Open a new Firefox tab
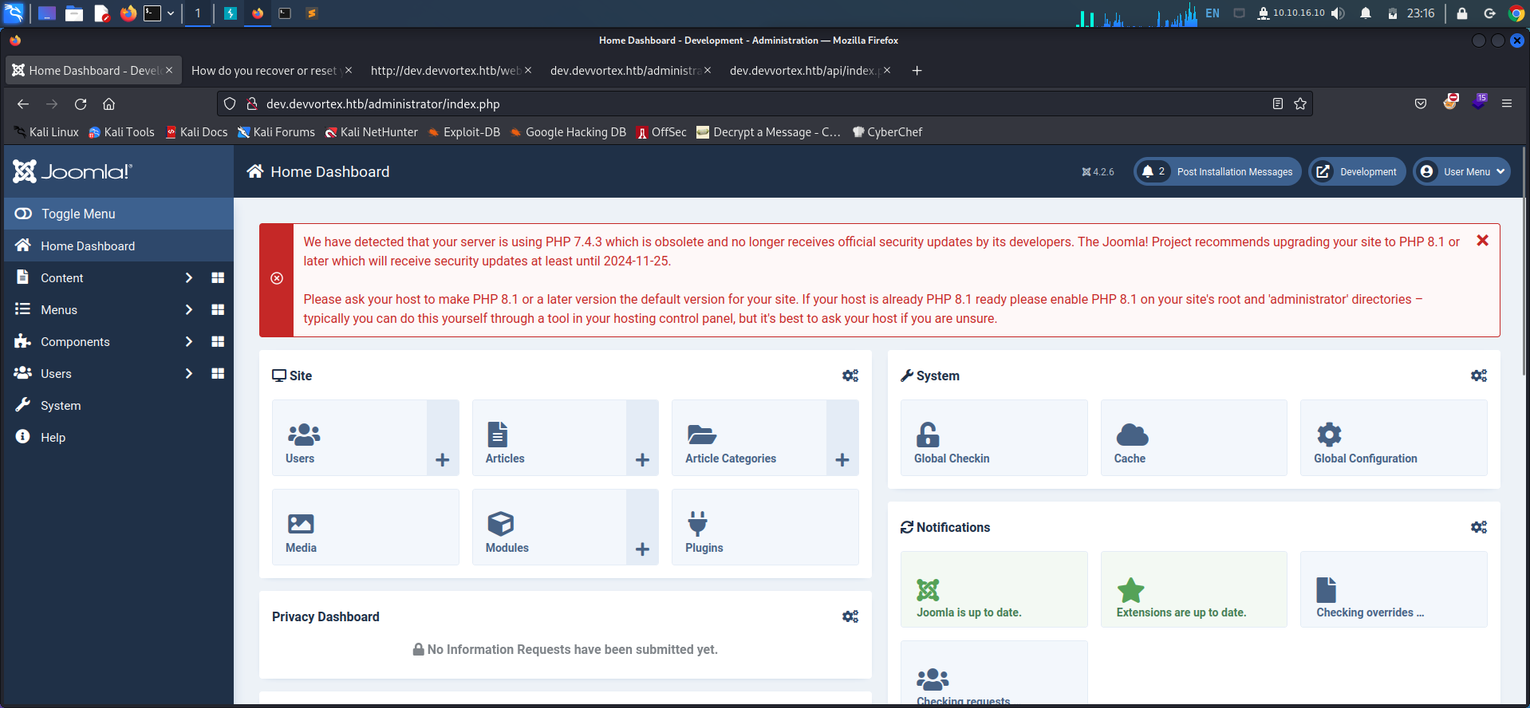The image size is (1530, 708). pos(917,70)
